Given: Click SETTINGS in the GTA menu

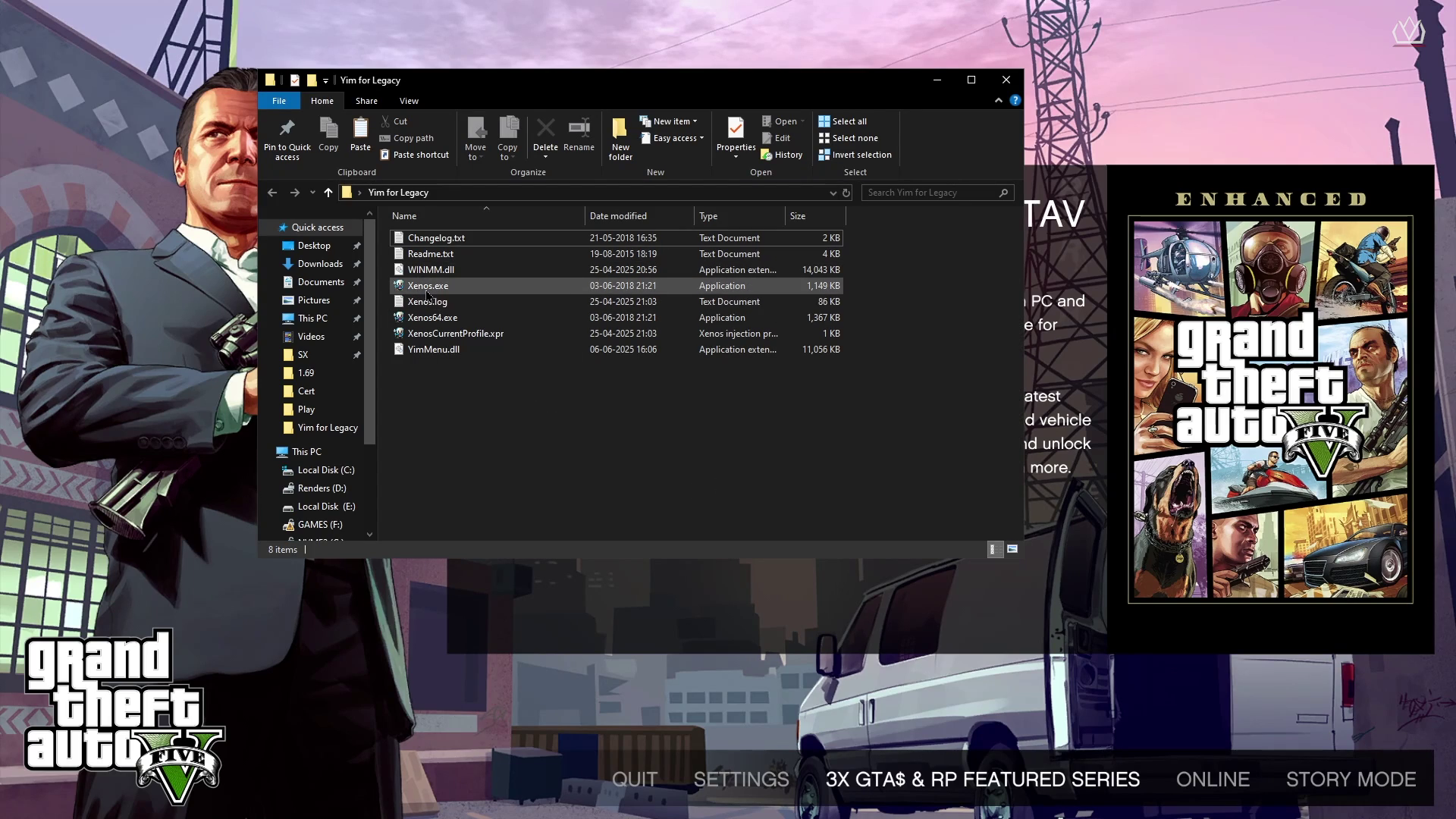Looking at the screenshot, I should click(x=741, y=779).
